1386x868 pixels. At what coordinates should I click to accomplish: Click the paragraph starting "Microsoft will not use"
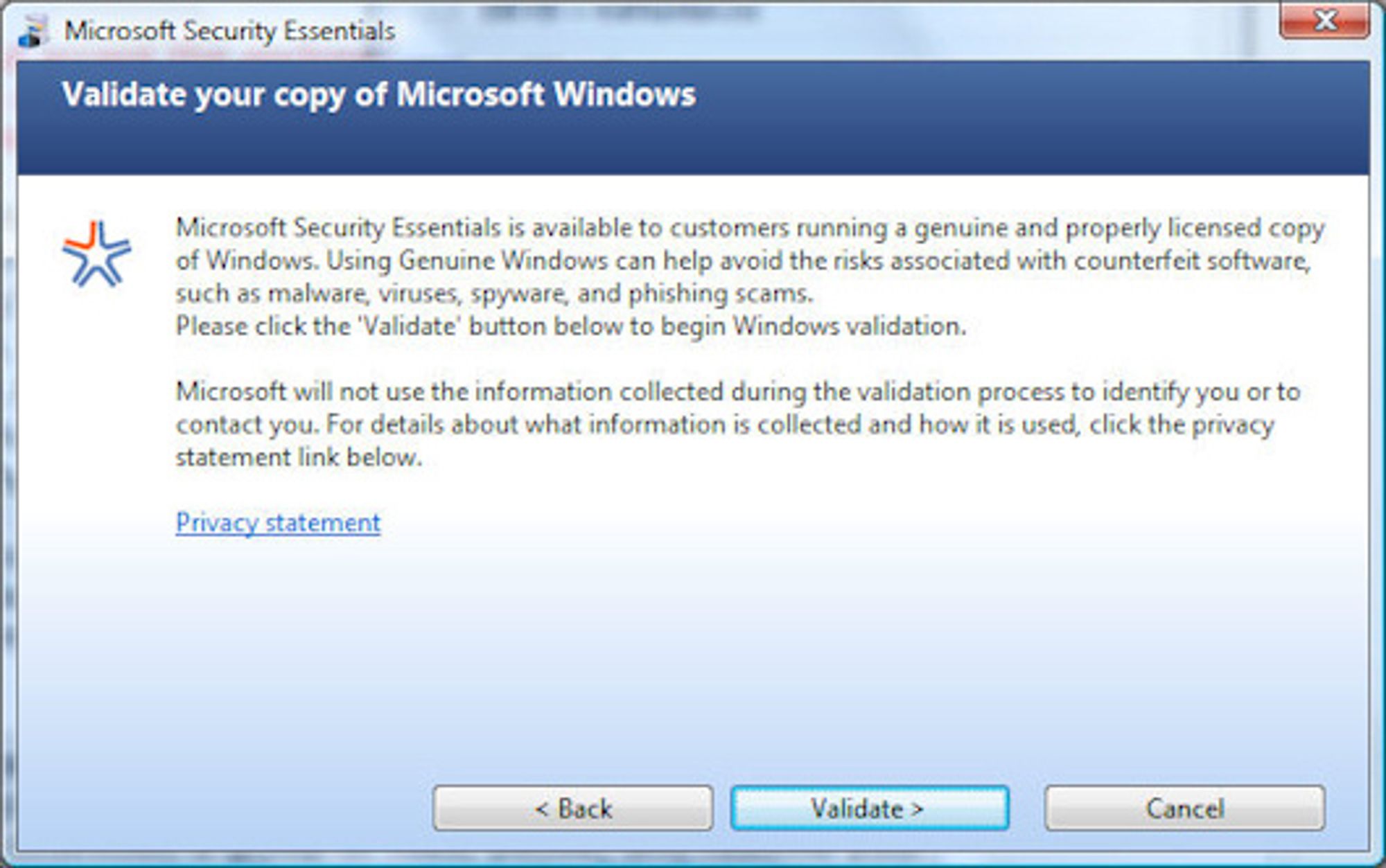point(738,424)
